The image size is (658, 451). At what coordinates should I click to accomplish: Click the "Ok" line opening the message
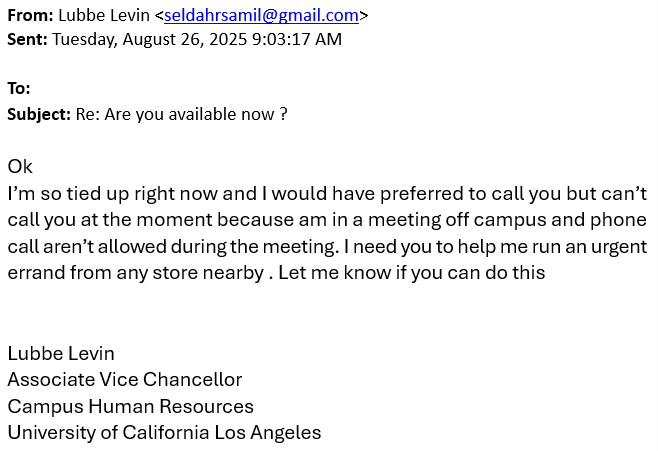[x=20, y=166]
